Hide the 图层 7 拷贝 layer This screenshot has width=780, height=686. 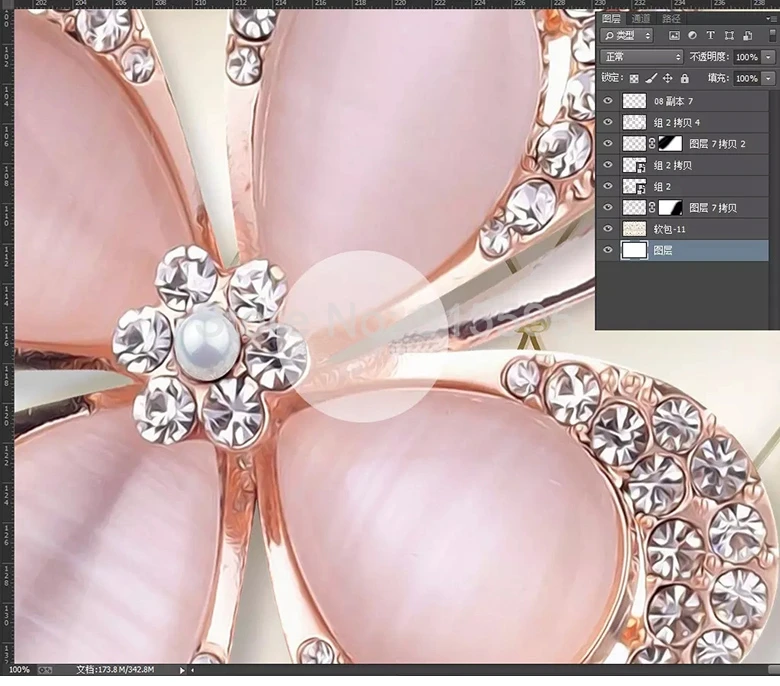coord(608,207)
